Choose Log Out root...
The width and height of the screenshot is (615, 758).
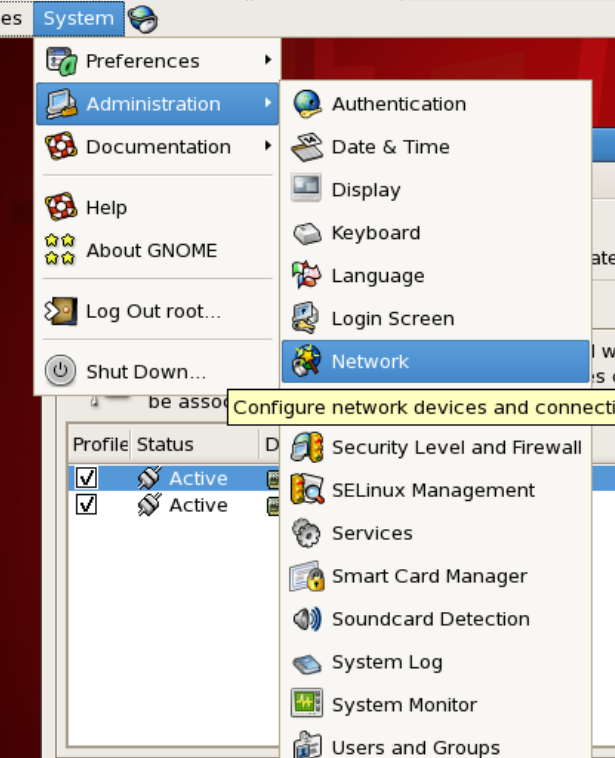pyautogui.click(x=157, y=311)
